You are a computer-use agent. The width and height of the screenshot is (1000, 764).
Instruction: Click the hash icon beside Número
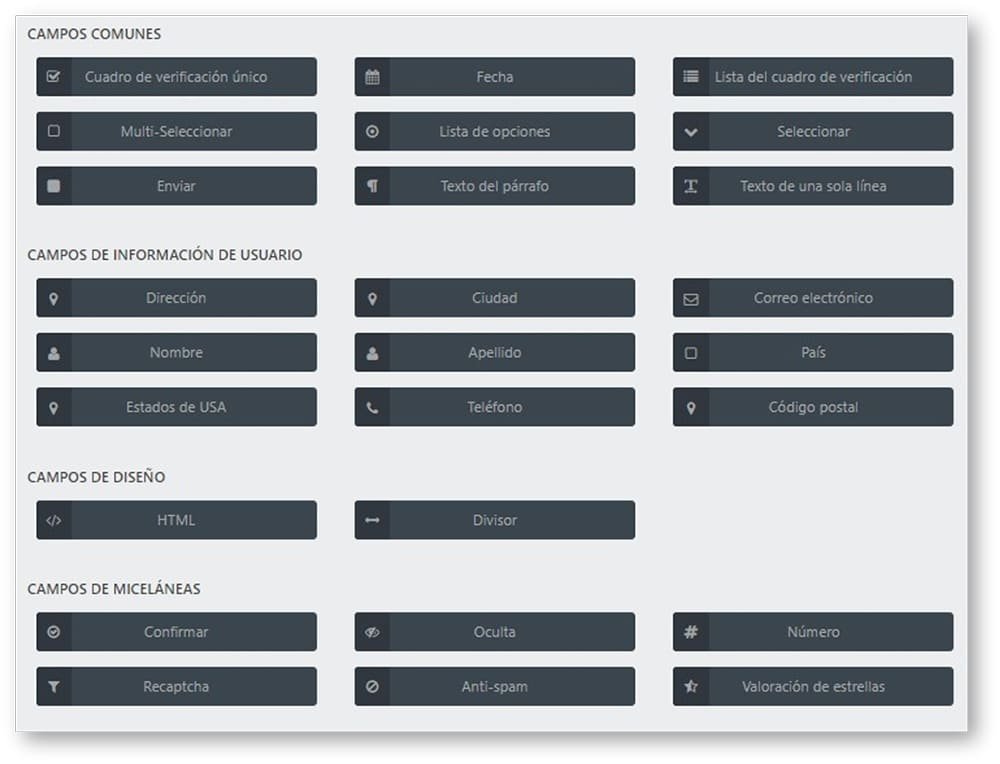[x=690, y=632]
